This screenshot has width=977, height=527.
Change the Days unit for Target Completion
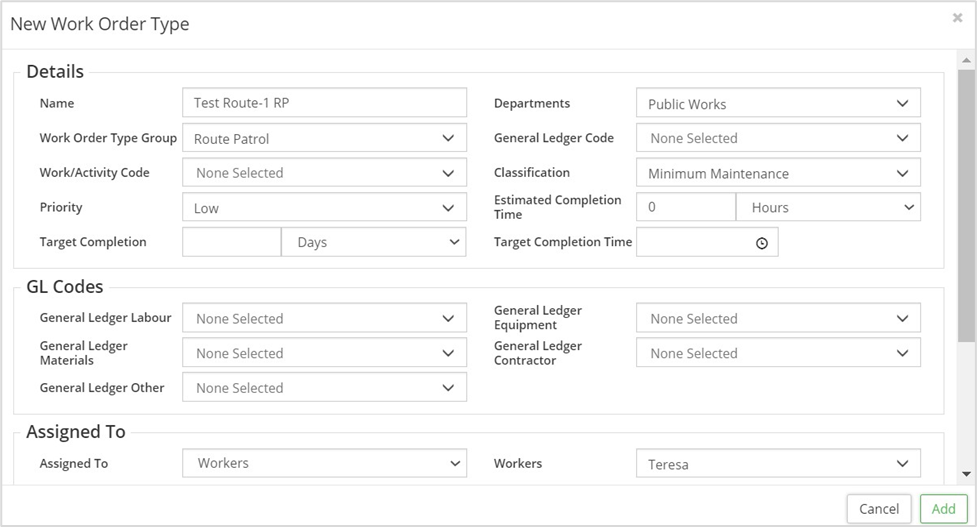[374, 242]
